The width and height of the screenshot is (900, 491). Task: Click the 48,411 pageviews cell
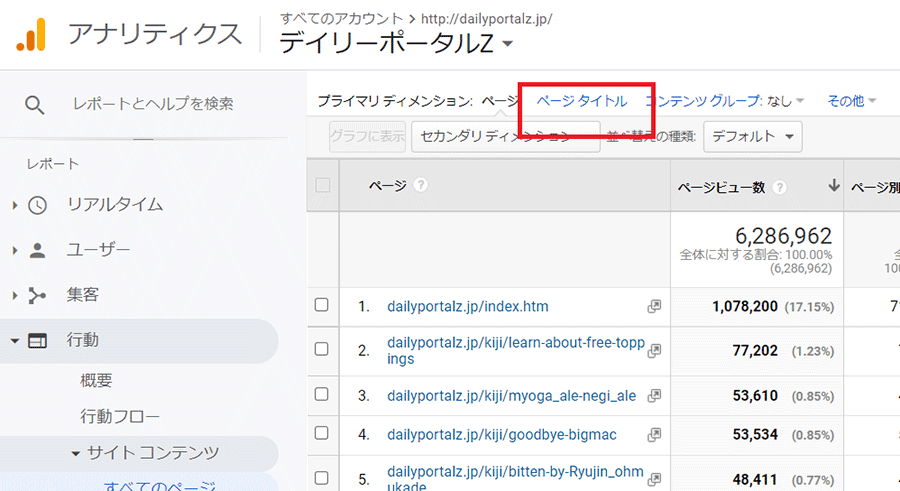pos(755,479)
